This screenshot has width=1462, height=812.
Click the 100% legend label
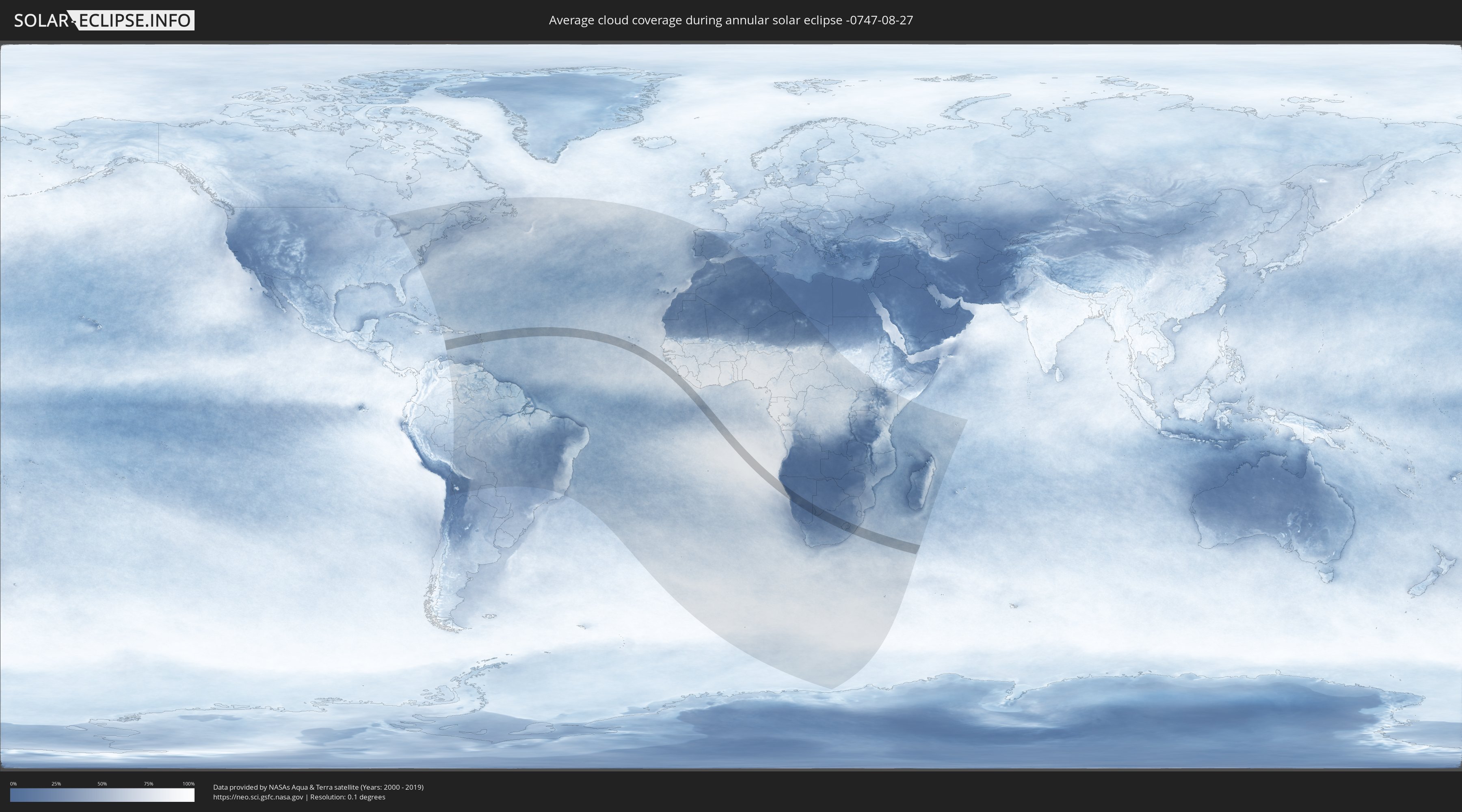(x=188, y=784)
